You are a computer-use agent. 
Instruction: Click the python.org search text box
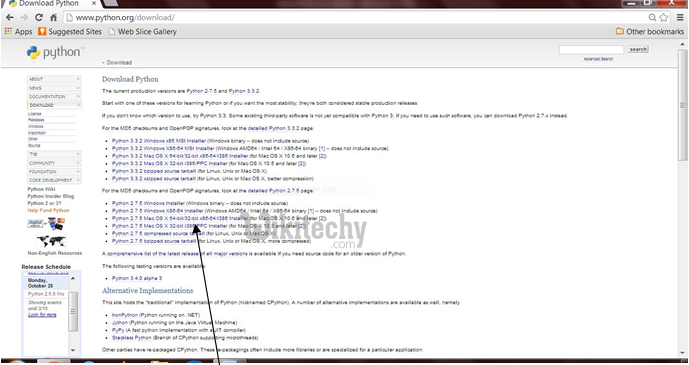[591, 50]
